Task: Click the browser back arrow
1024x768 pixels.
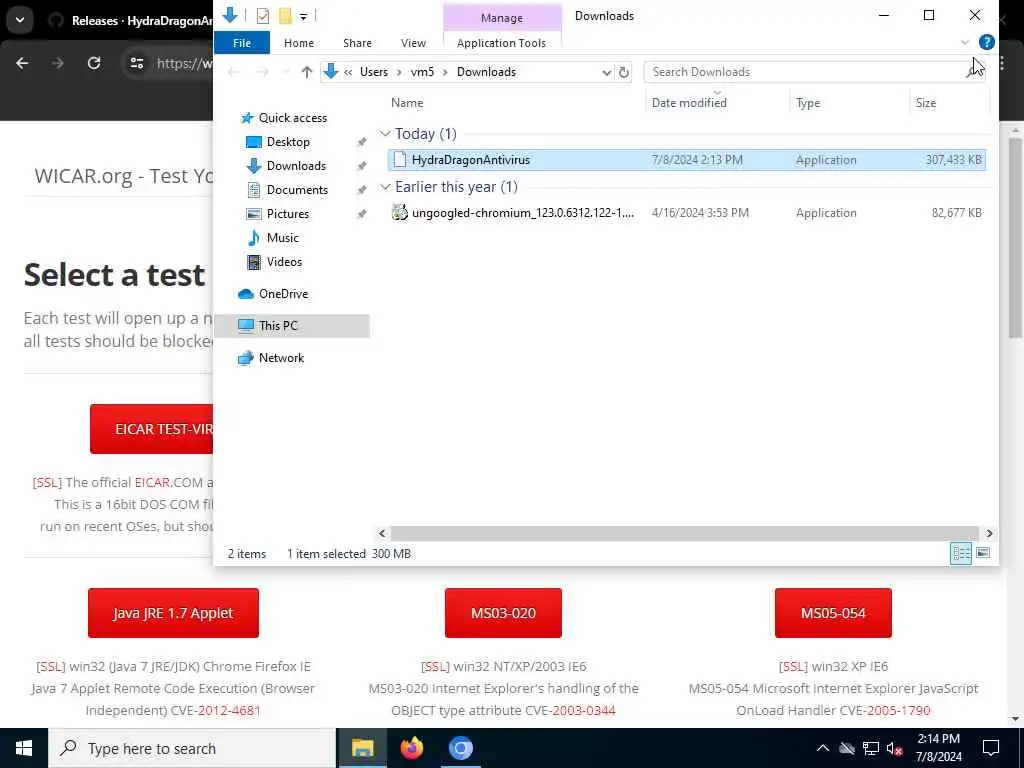Action: pyautogui.click(x=22, y=63)
